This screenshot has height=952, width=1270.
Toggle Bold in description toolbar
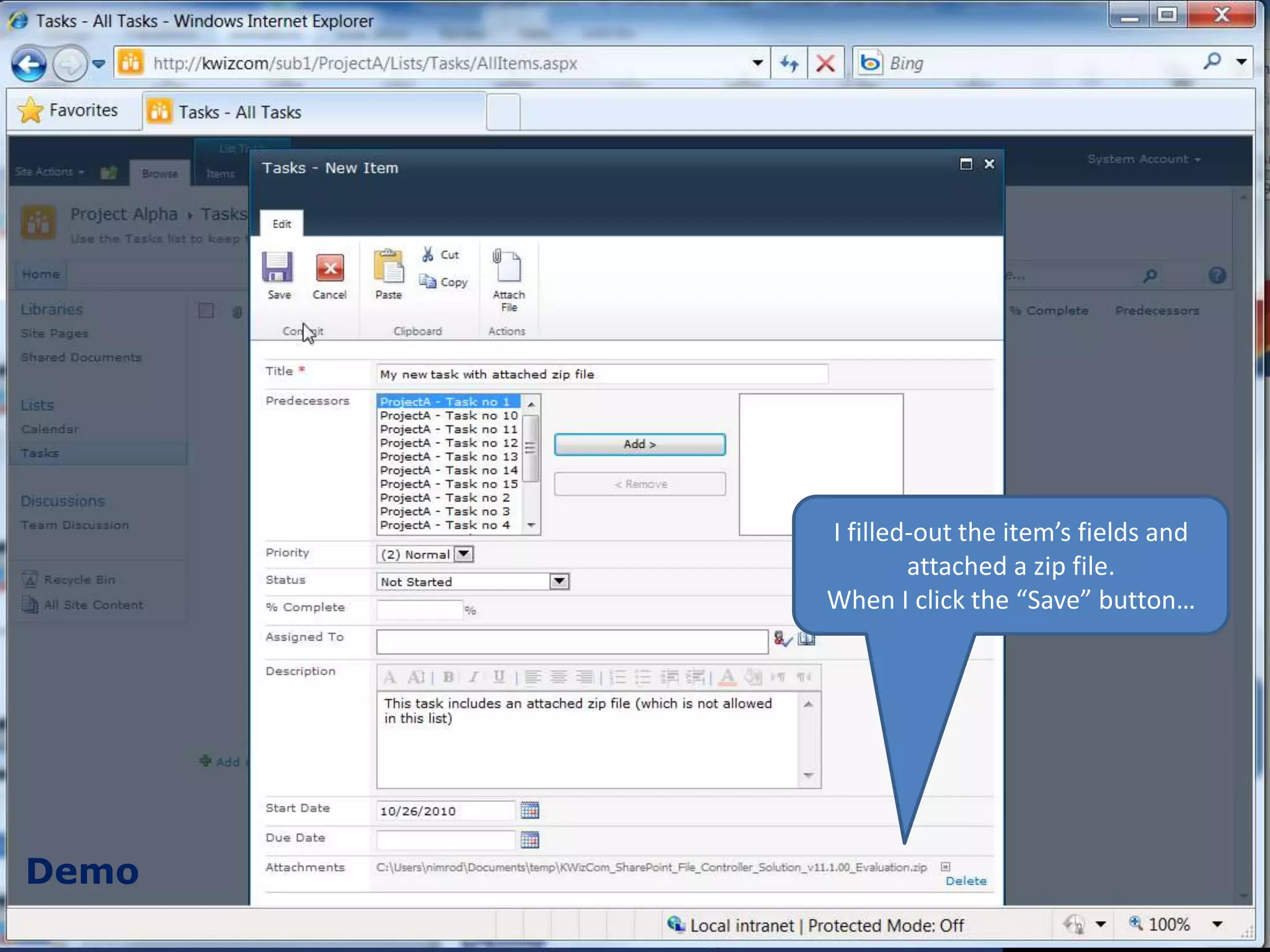pos(448,677)
